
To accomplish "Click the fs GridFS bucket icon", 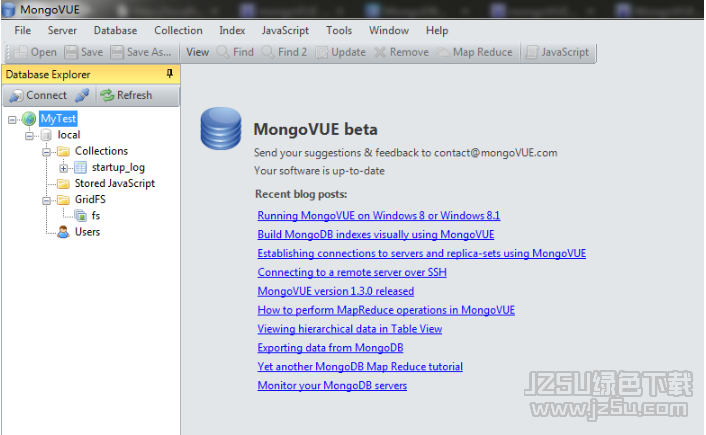I will click(x=81, y=216).
